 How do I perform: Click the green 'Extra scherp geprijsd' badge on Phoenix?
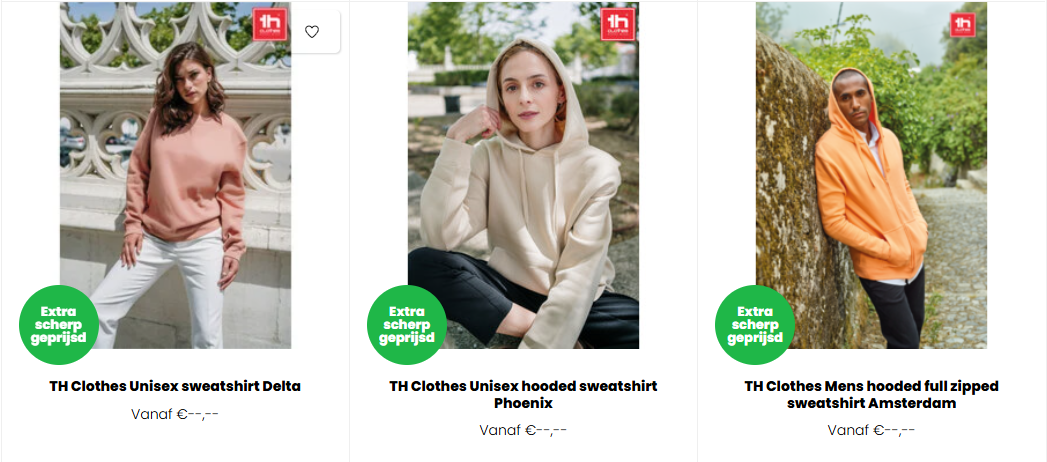[406, 325]
